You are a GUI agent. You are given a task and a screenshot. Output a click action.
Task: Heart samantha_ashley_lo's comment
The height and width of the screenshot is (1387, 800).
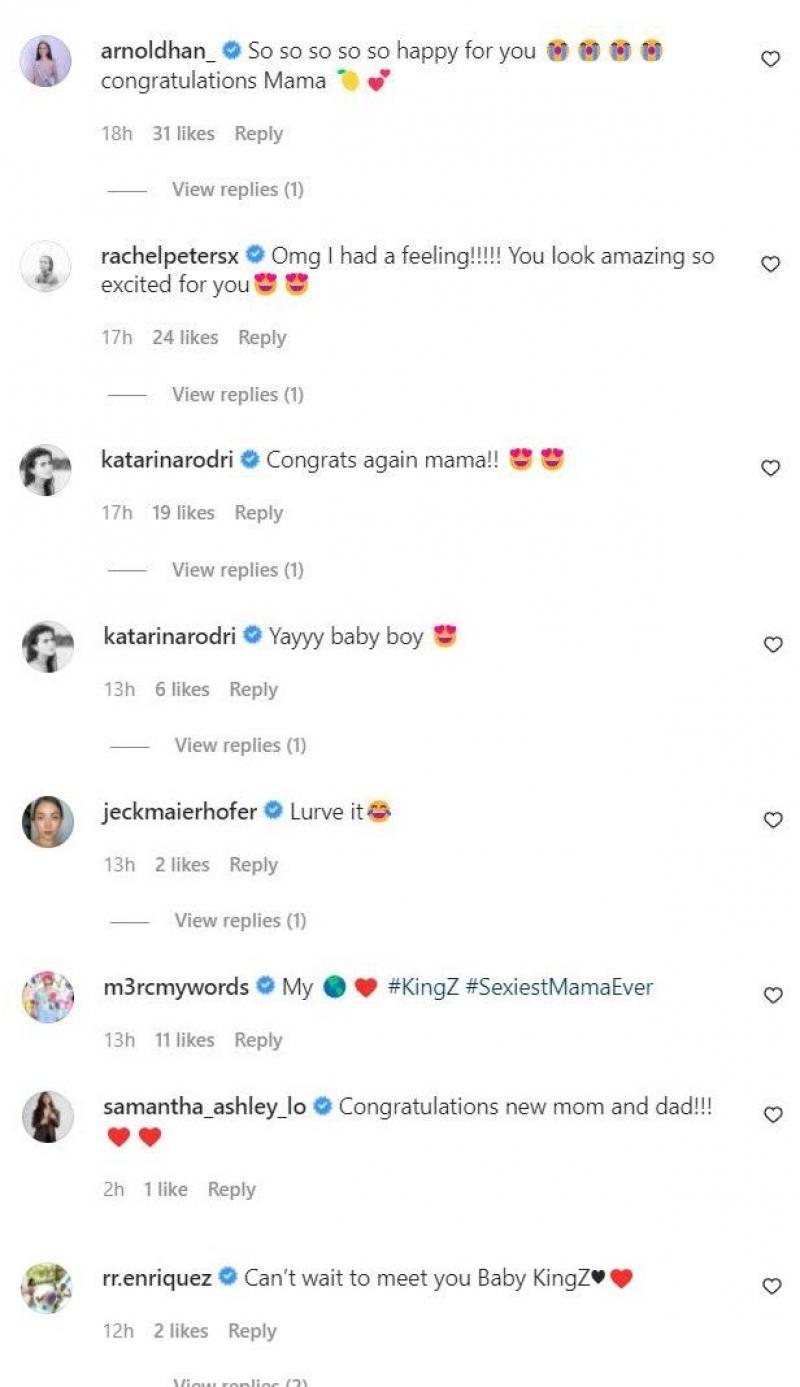coord(770,1115)
